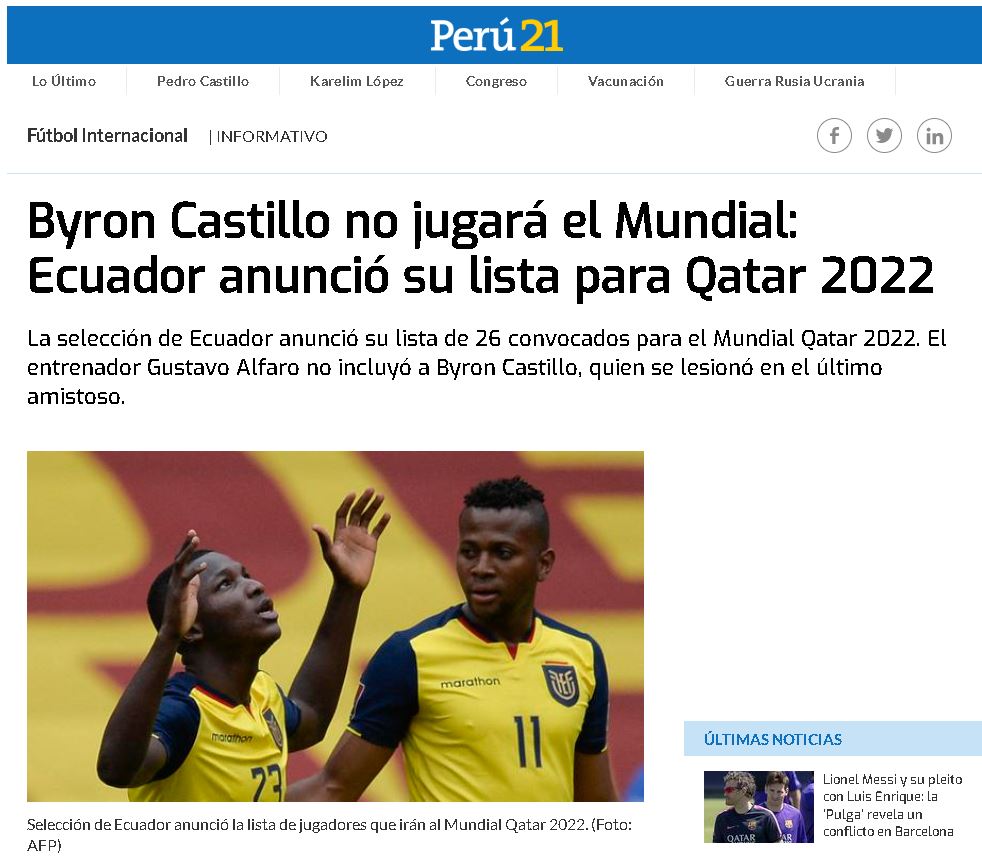Open the Lo Último section
Image resolution: width=982 pixels, height=857 pixels.
coord(64,81)
